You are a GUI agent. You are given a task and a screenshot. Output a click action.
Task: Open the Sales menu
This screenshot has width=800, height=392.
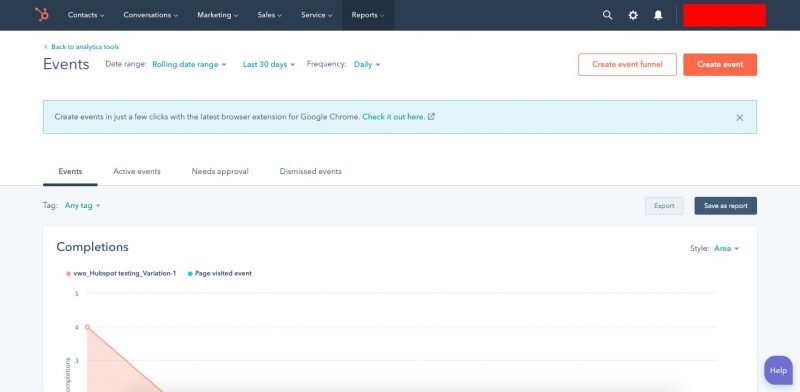point(269,15)
